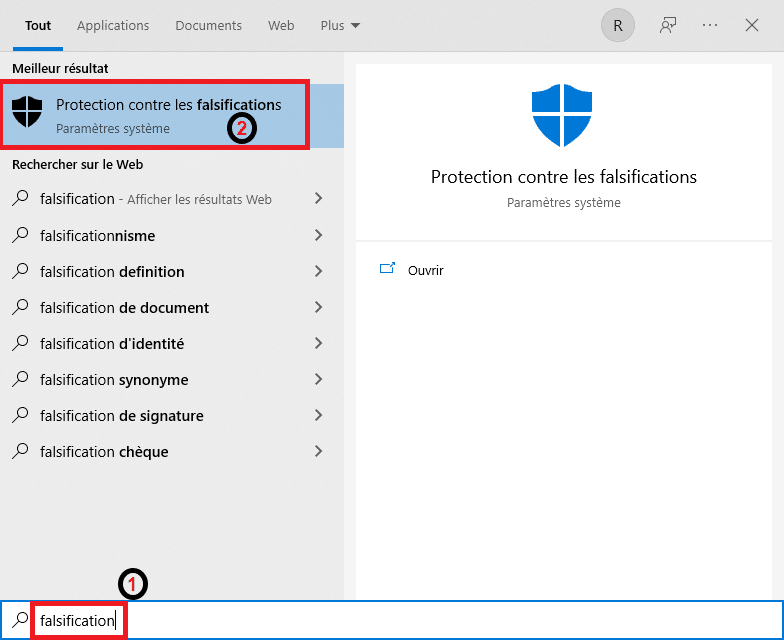Click magnifier icon beside falsification synonyme

(20, 378)
